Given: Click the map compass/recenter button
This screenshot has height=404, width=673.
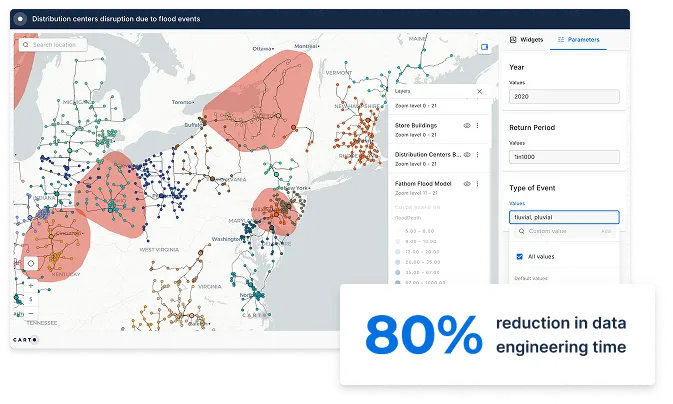Looking at the screenshot, I should pyautogui.click(x=30, y=263).
